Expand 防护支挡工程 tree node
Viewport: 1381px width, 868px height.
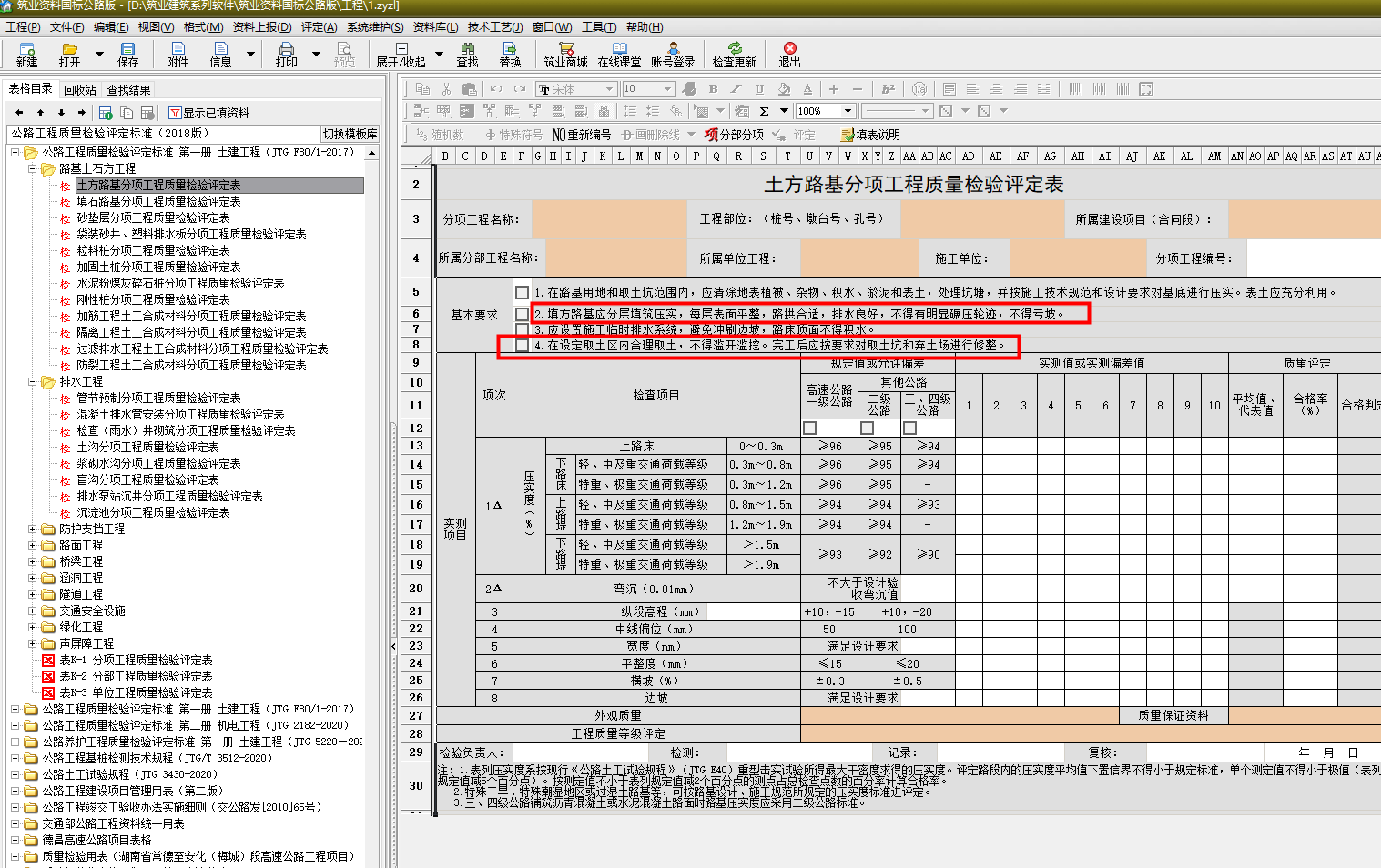[x=33, y=529]
